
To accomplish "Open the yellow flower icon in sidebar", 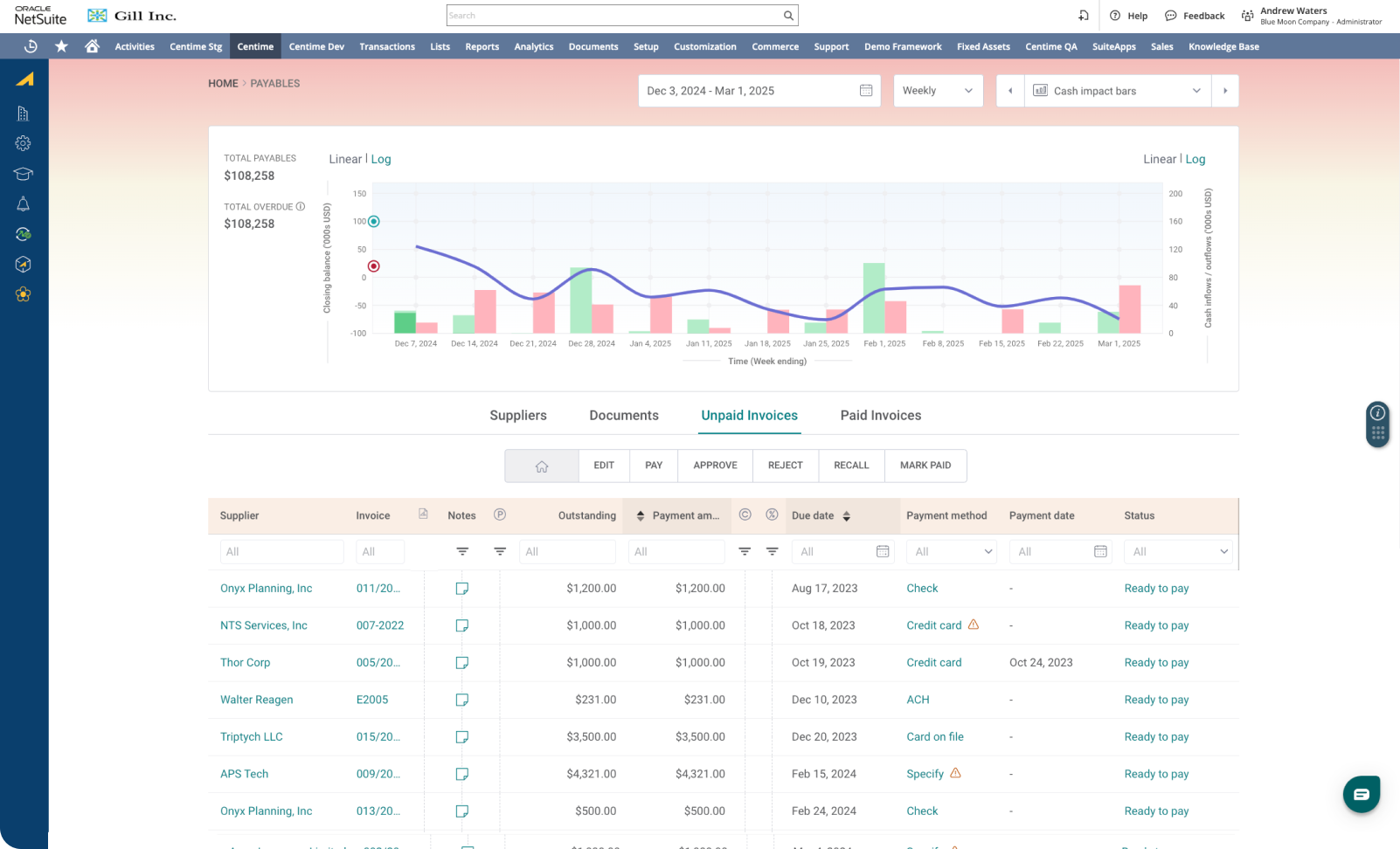I will click(x=24, y=294).
